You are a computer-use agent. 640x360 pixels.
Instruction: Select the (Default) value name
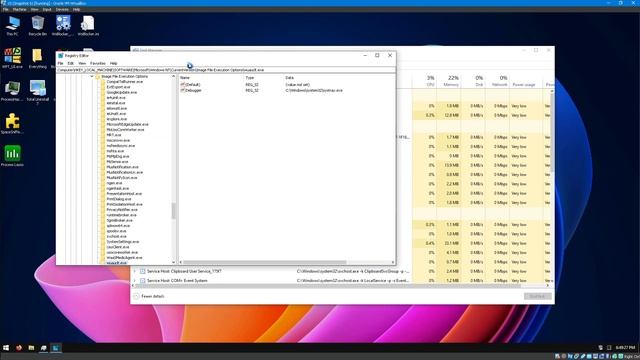(193, 84)
